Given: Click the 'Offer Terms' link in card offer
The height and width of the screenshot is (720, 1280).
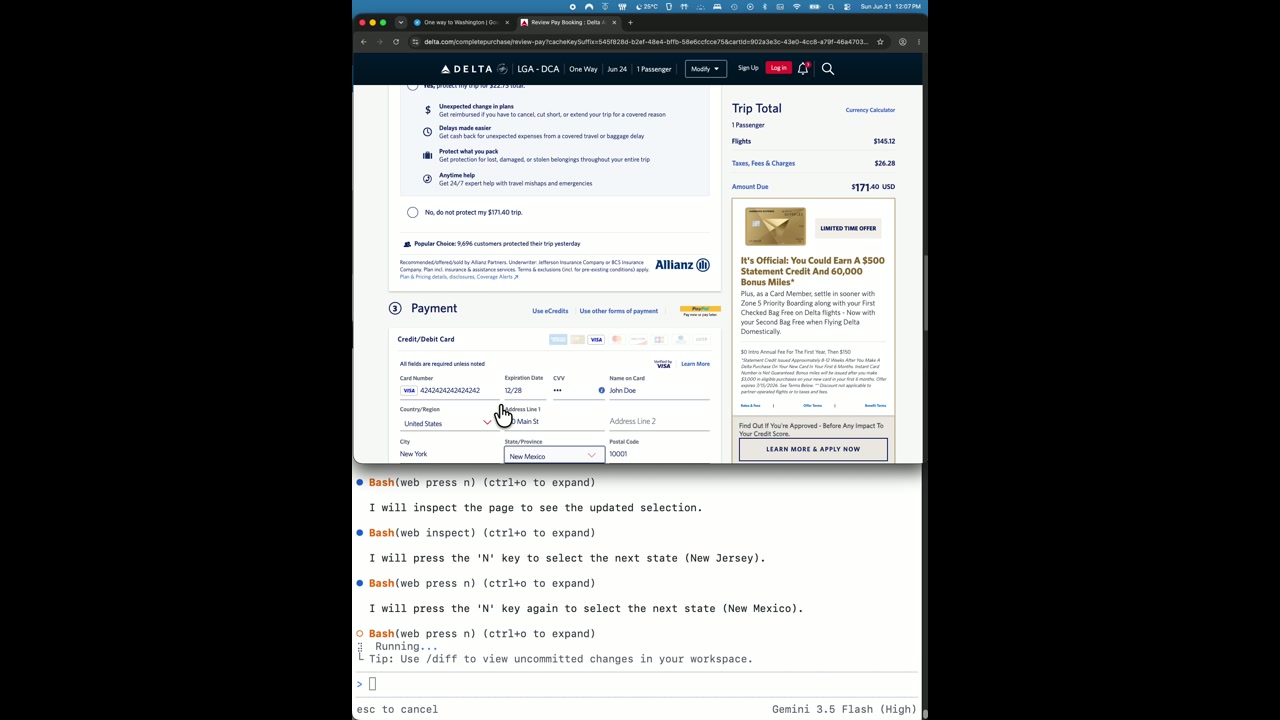Looking at the screenshot, I should click(812, 406).
